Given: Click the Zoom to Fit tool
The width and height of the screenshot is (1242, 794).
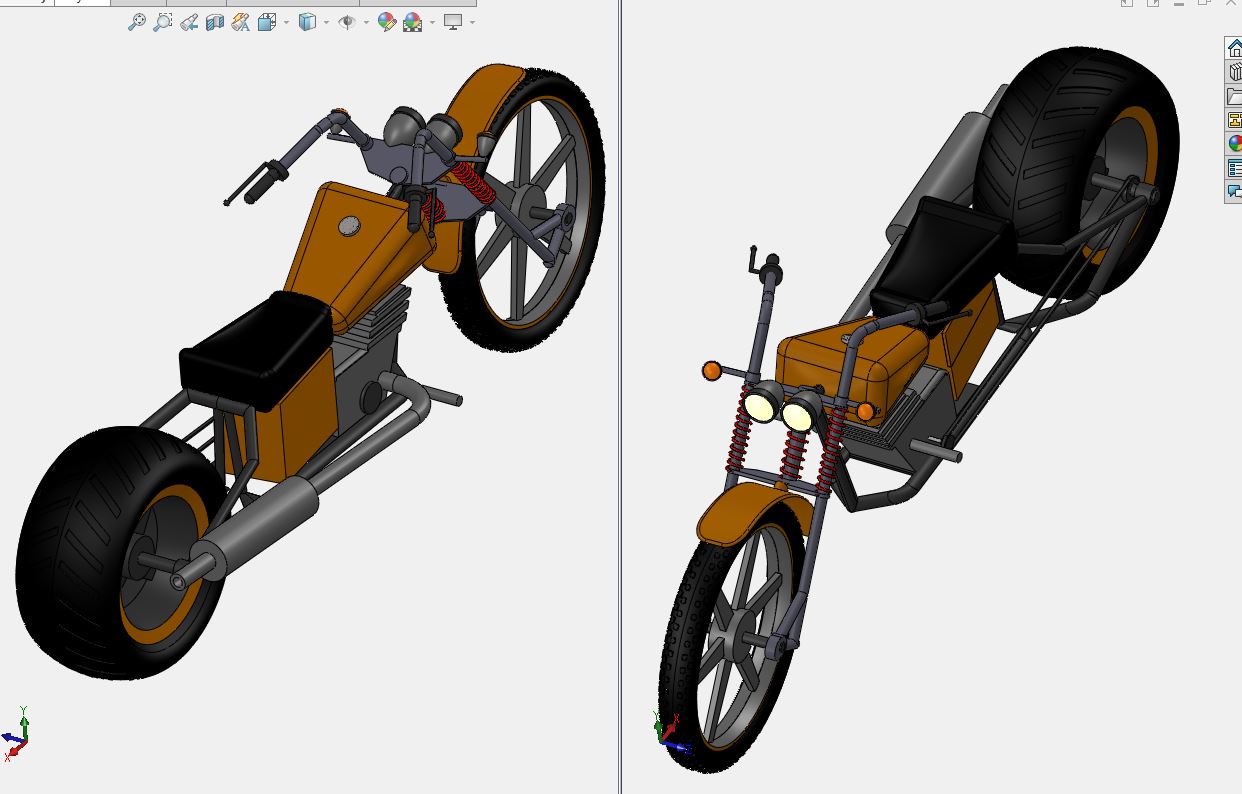Looking at the screenshot, I should coord(137,22).
